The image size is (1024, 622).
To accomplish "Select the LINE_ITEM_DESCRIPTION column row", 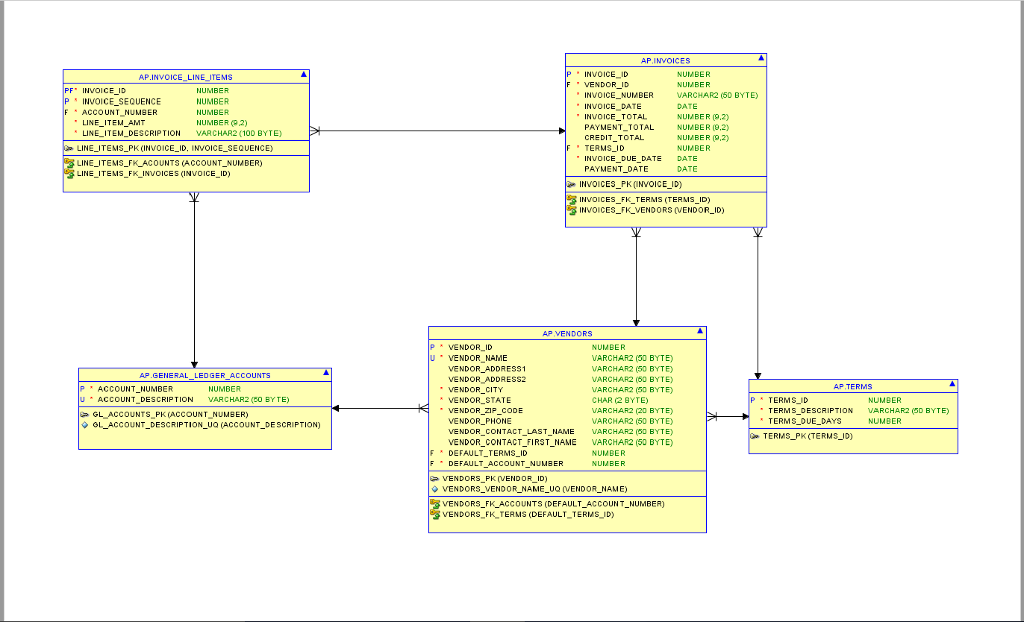I will pos(131,133).
